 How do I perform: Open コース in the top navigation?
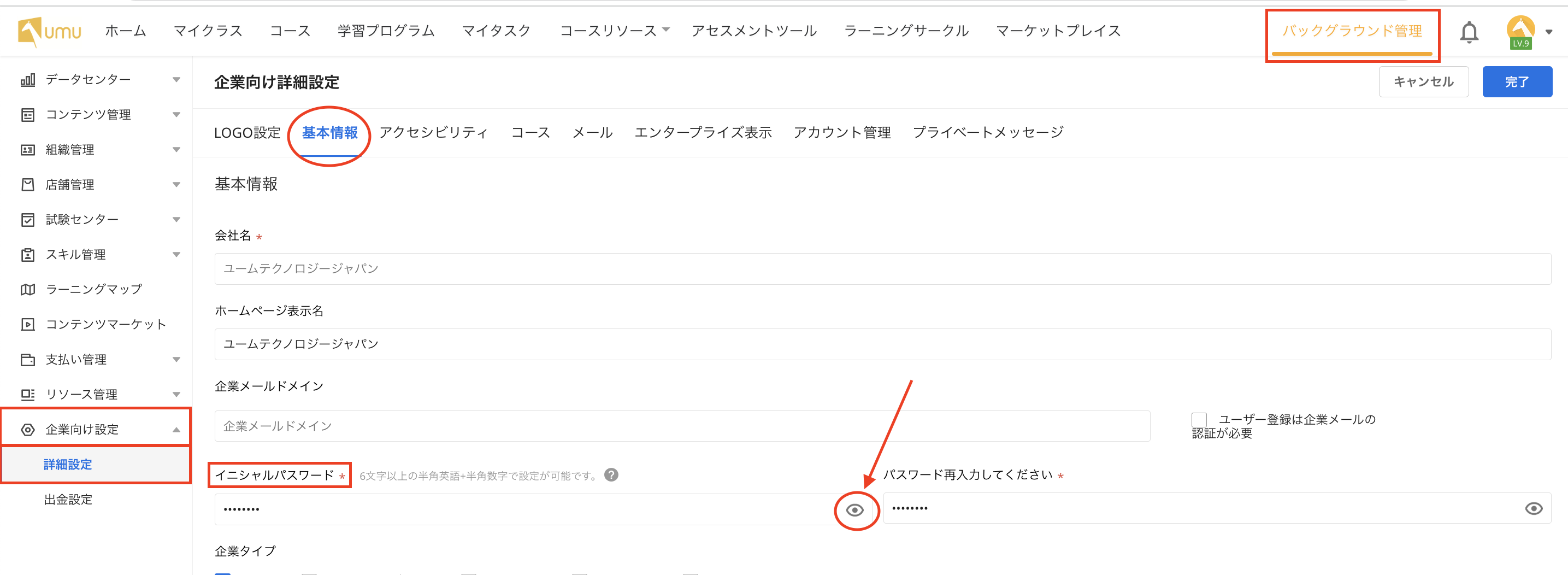[x=290, y=31]
